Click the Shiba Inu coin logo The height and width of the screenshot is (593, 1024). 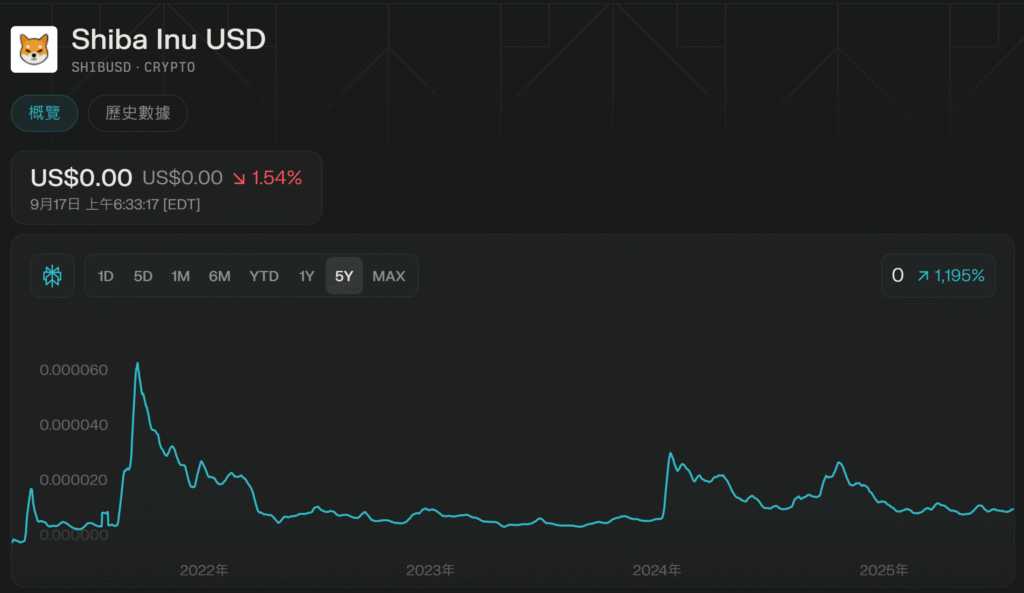pos(34,49)
